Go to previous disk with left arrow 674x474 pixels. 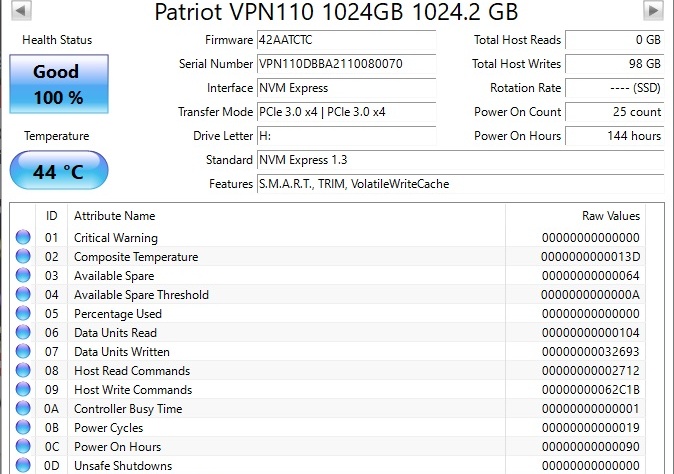pyautogui.click(x=21, y=10)
